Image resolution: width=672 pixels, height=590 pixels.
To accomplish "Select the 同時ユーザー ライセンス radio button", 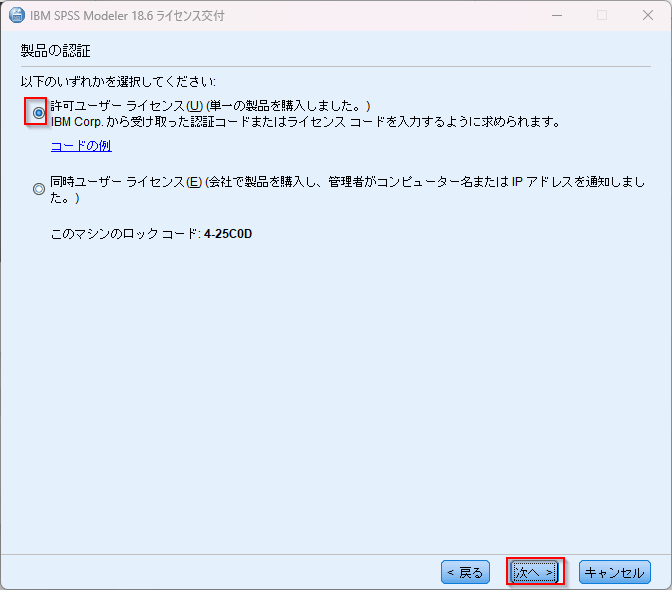I will 39,189.
